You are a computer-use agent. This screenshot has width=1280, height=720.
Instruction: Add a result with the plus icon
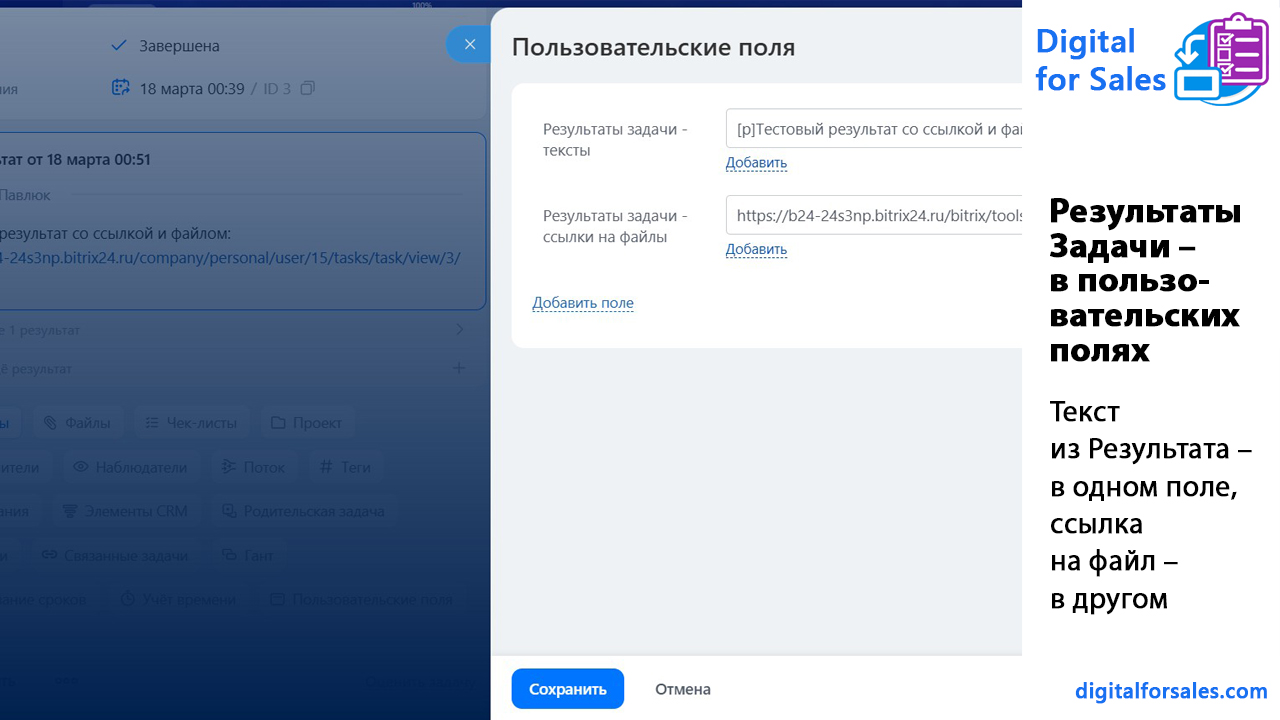459,368
